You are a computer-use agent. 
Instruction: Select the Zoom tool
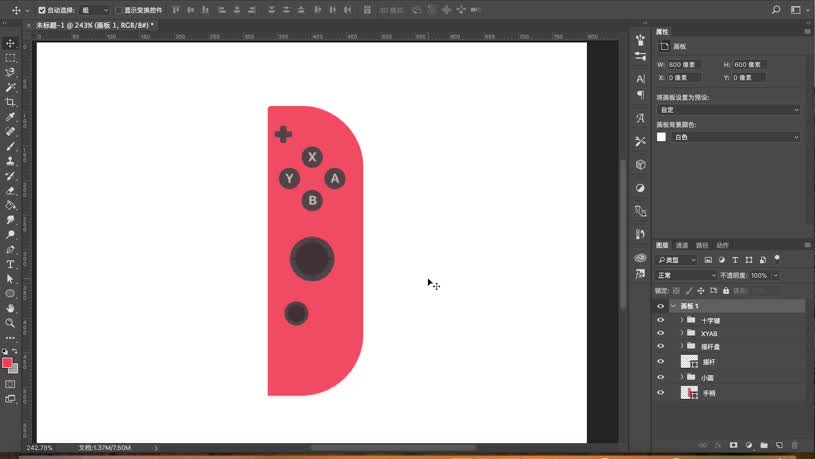(x=10, y=323)
